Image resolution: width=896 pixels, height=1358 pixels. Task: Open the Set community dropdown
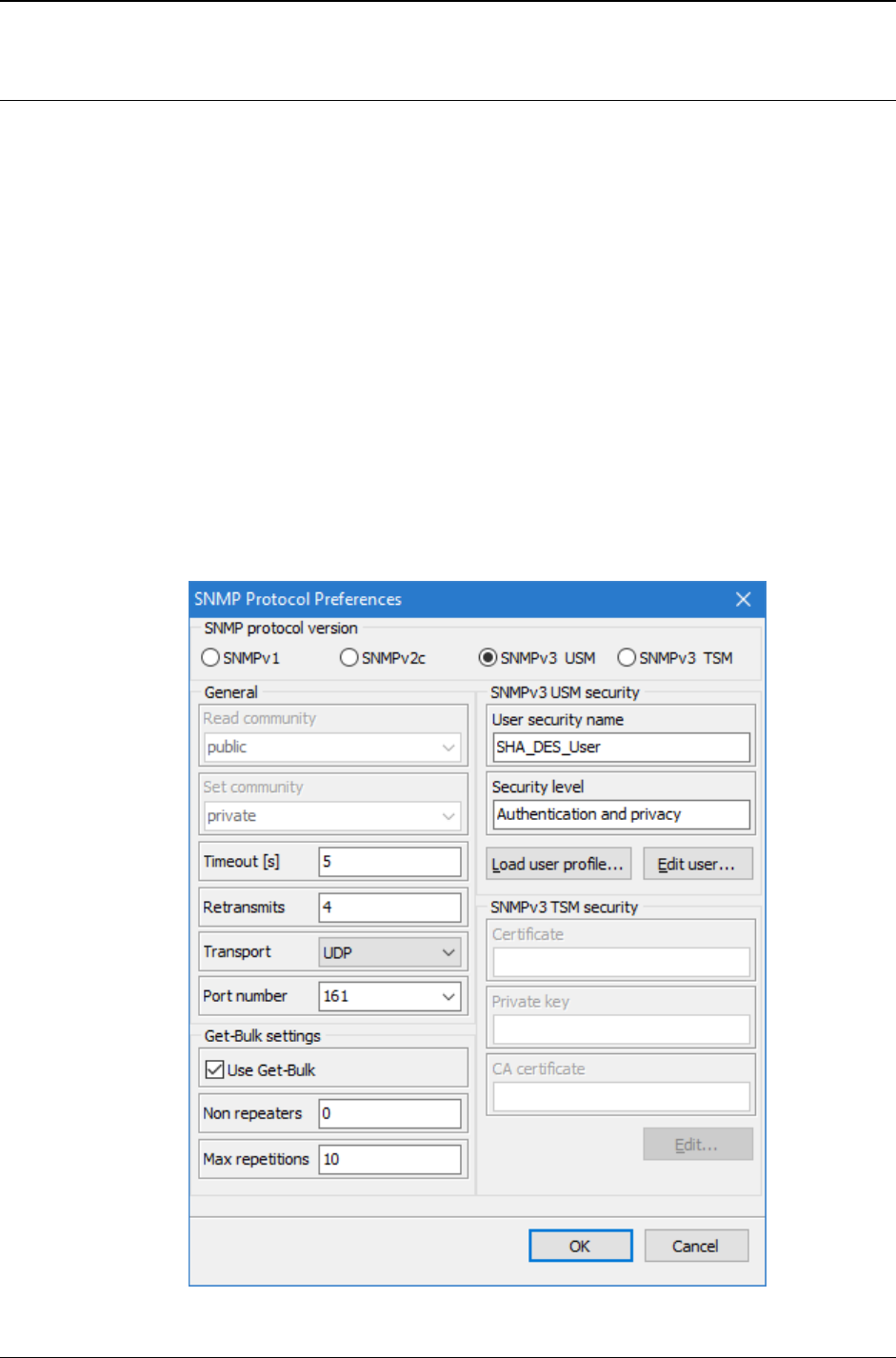click(x=448, y=816)
